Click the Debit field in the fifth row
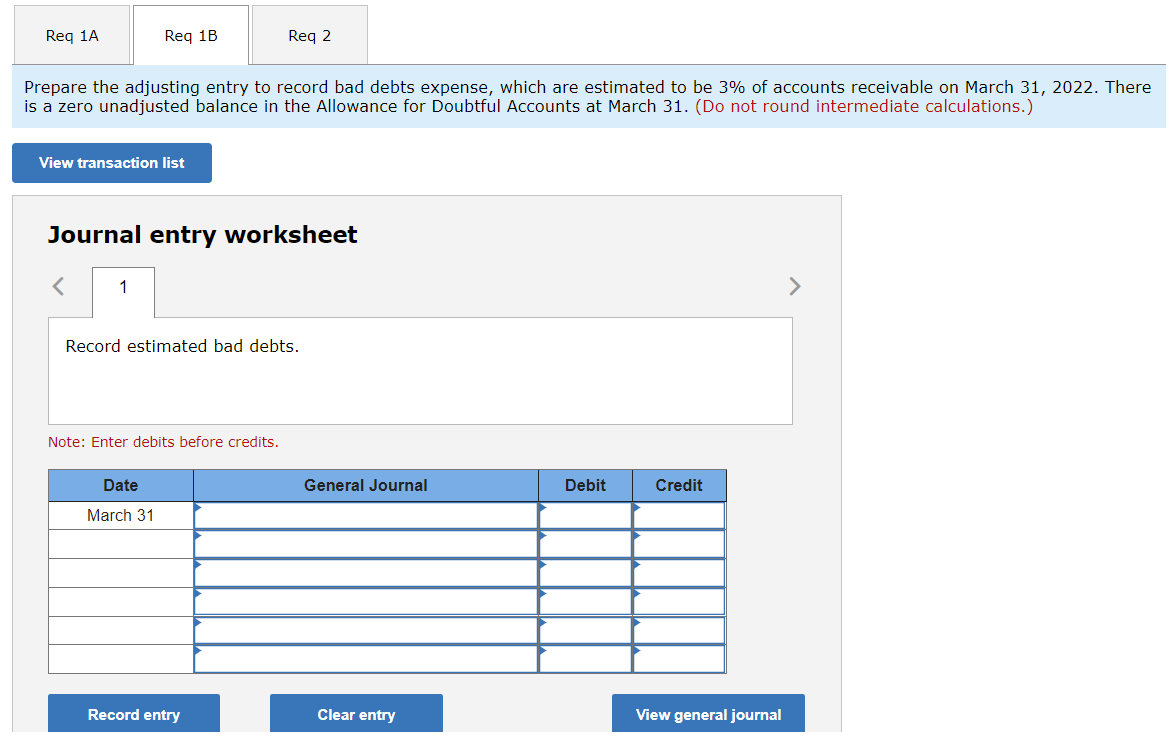 [x=586, y=630]
